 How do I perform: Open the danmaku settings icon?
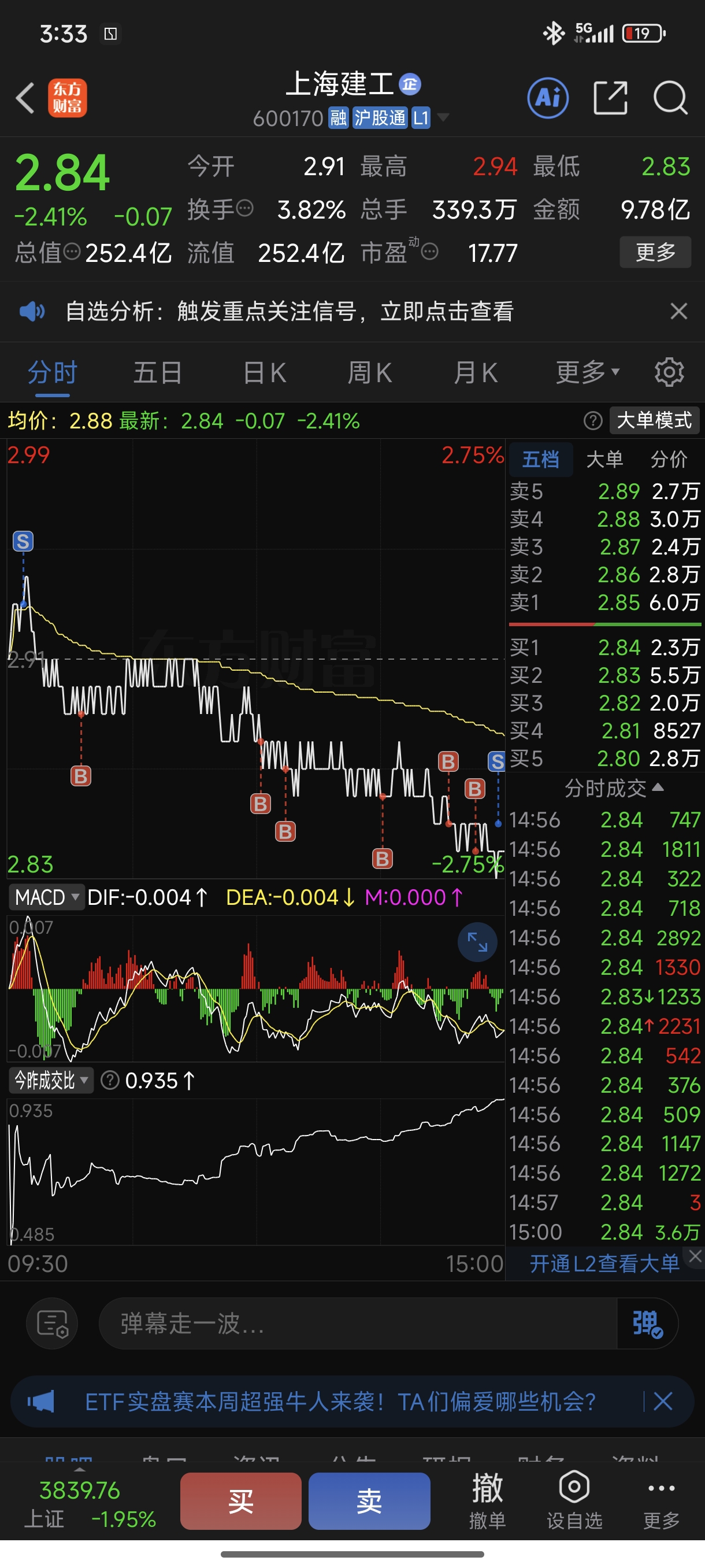pyautogui.click(x=53, y=1323)
